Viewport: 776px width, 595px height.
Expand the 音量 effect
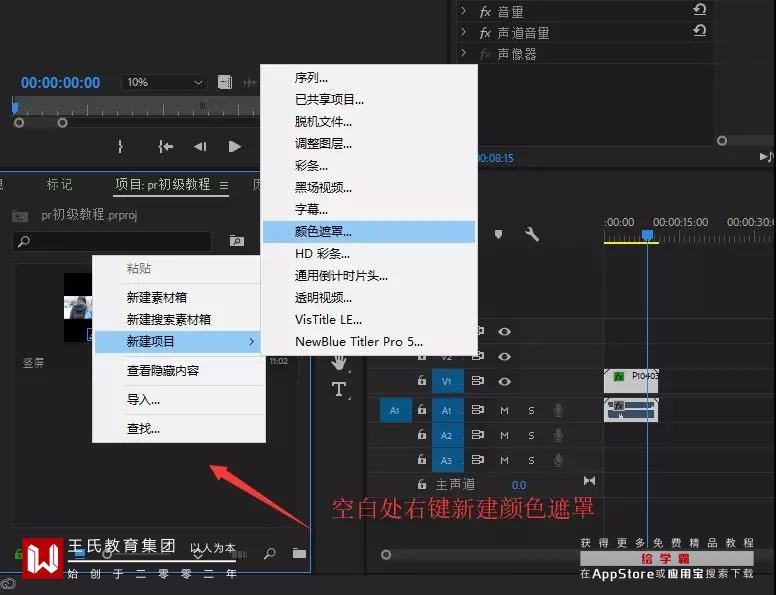pyautogui.click(x=463, y=11)
